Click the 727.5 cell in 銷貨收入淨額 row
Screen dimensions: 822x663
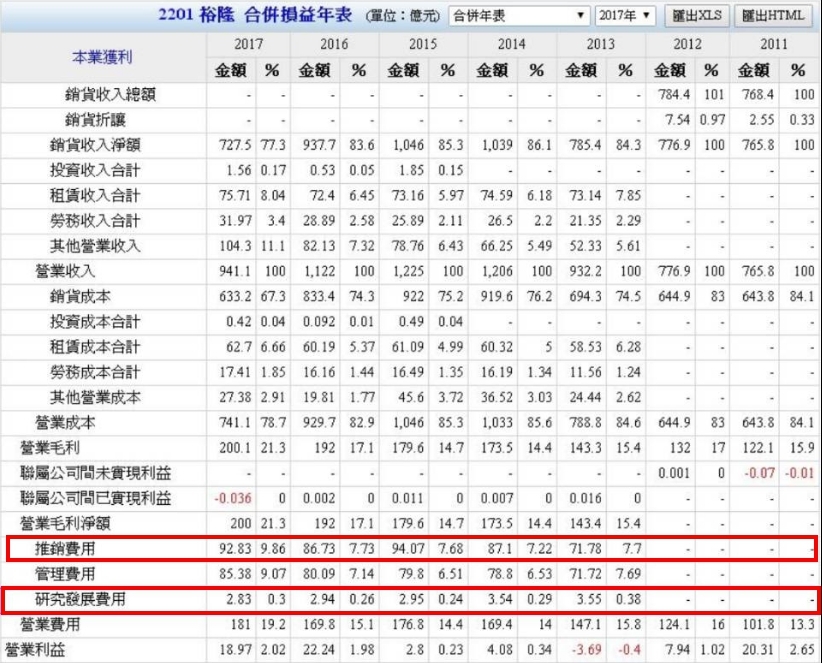[235, 145]
